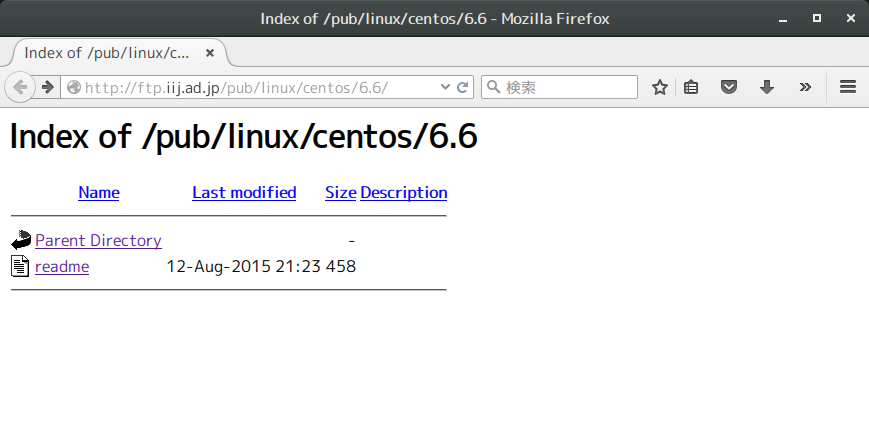Click the Parent Directory folder-back icon
Image resolution: width=869 pixels, height=441 pixels.
coord(21,240)
